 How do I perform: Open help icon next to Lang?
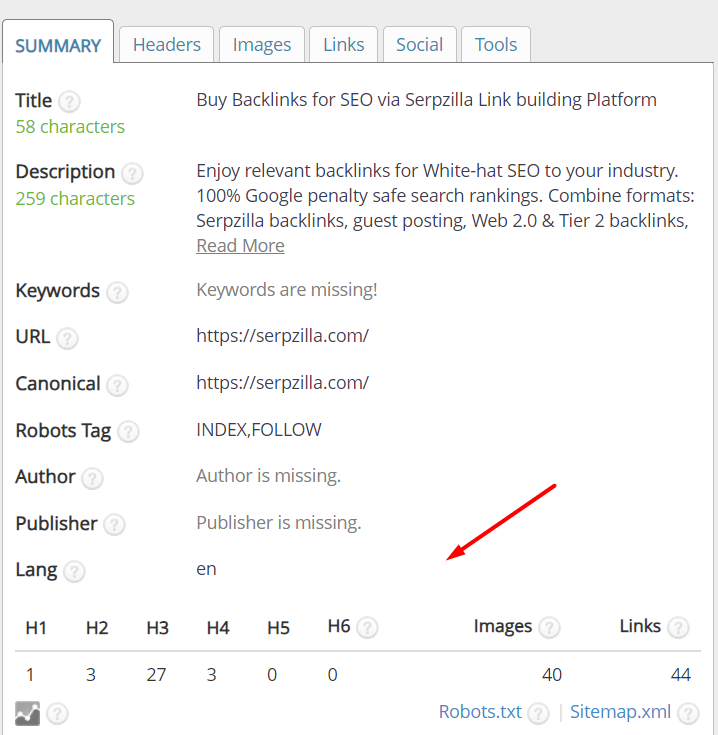coord(74,571)
